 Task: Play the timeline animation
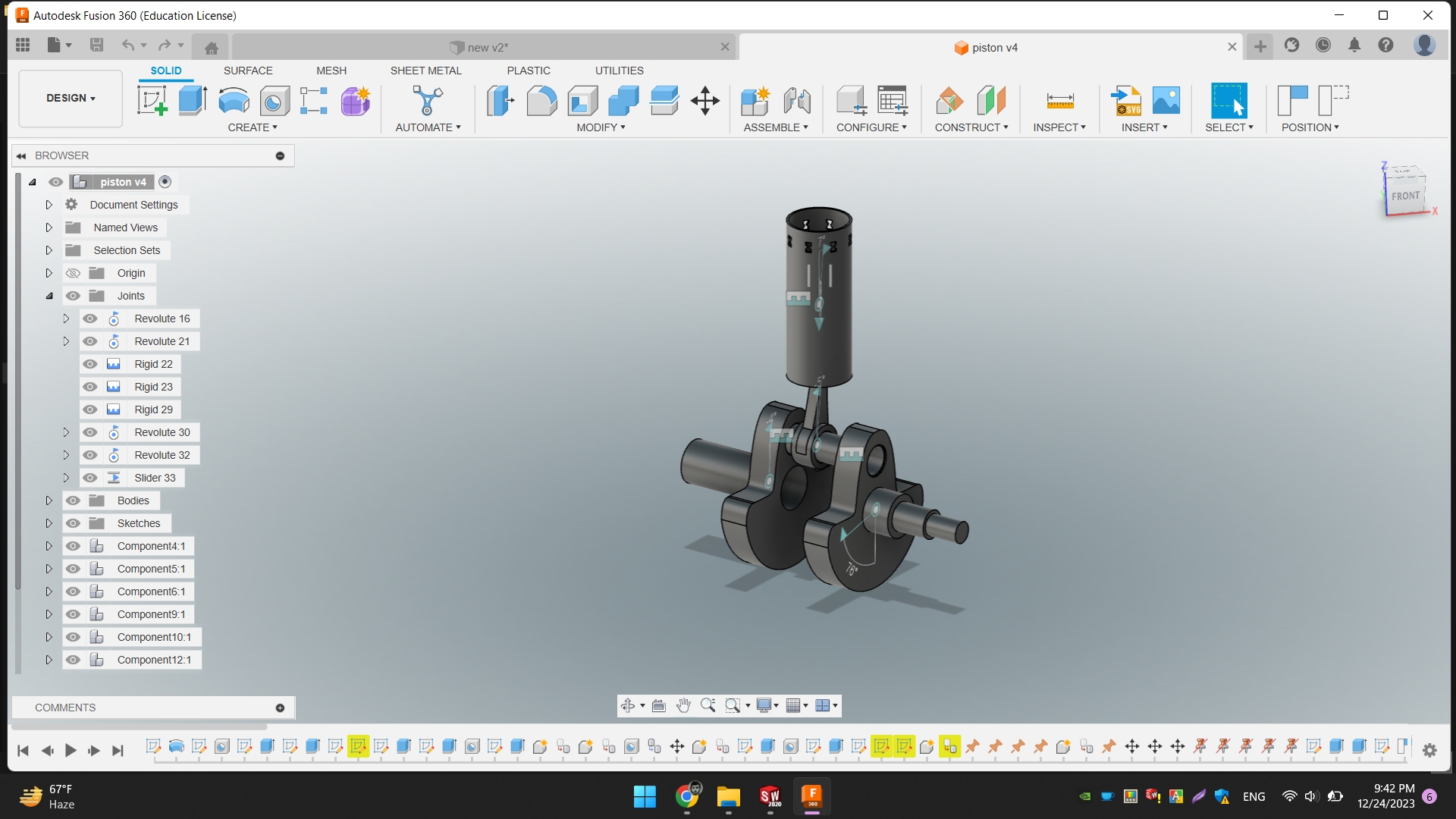pyautogui.click(x=71, y=750)
